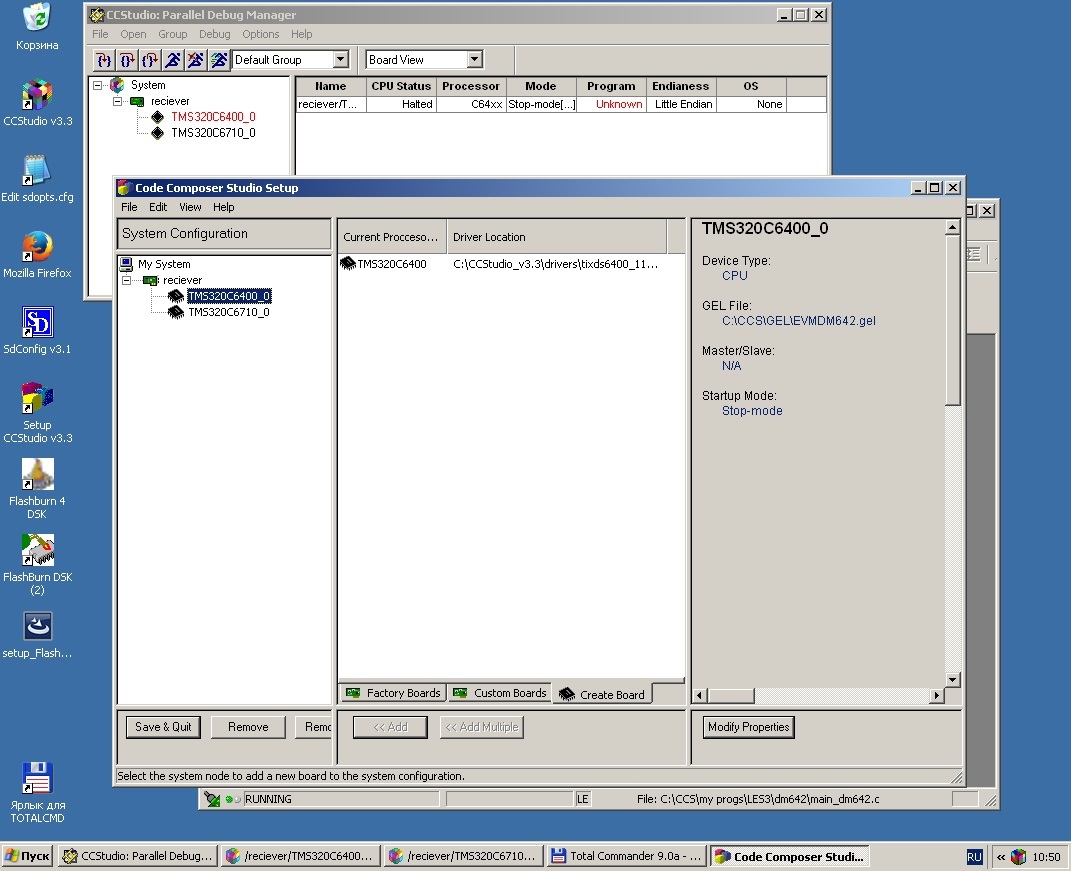Switch to the Factory Boards tab
This screenshot has width=1071, height=871.
point(393,693)
